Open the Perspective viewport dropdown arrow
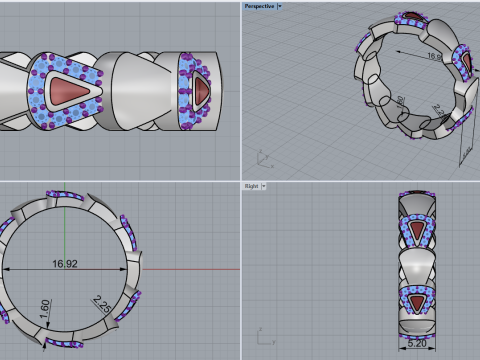 click(x=280, y=6)
